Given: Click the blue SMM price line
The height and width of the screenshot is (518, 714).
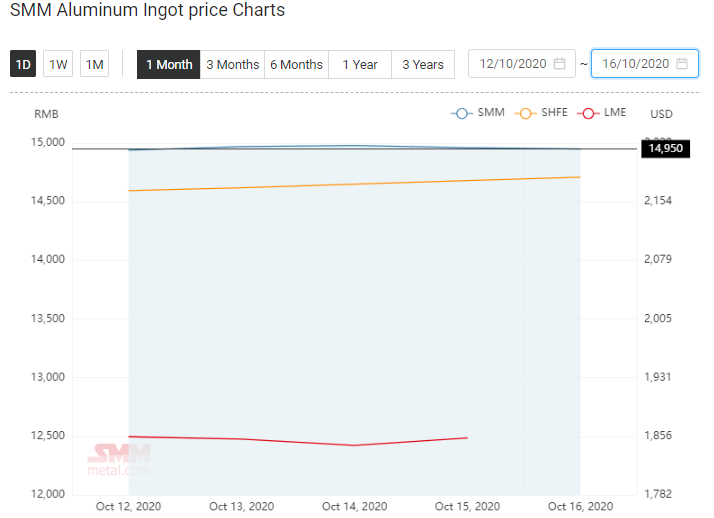Looking at the screenshot, I should point(354,146).
